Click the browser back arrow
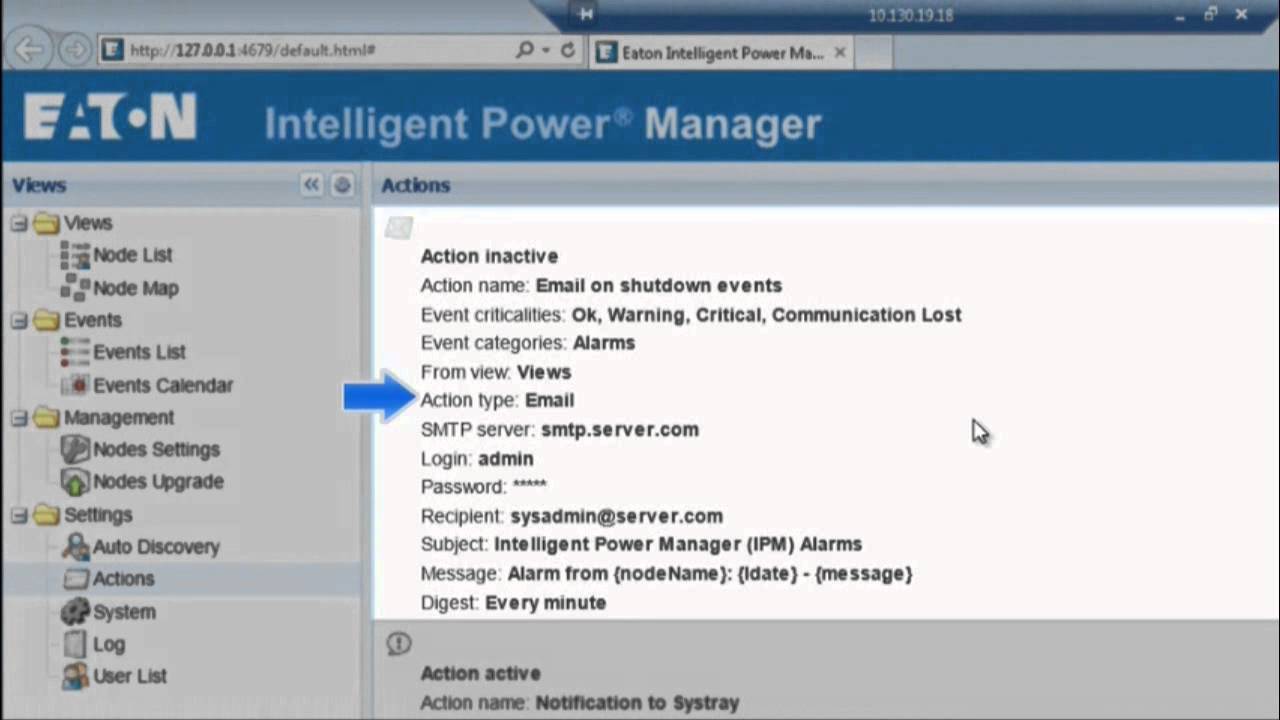Viewport: 1280px width, 720px height. point(30,49)
